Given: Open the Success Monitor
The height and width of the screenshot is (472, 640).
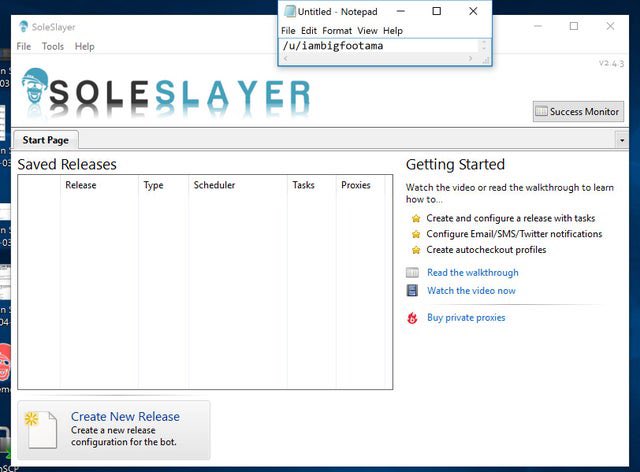Looking at the screenshot, I should point(578,111).
